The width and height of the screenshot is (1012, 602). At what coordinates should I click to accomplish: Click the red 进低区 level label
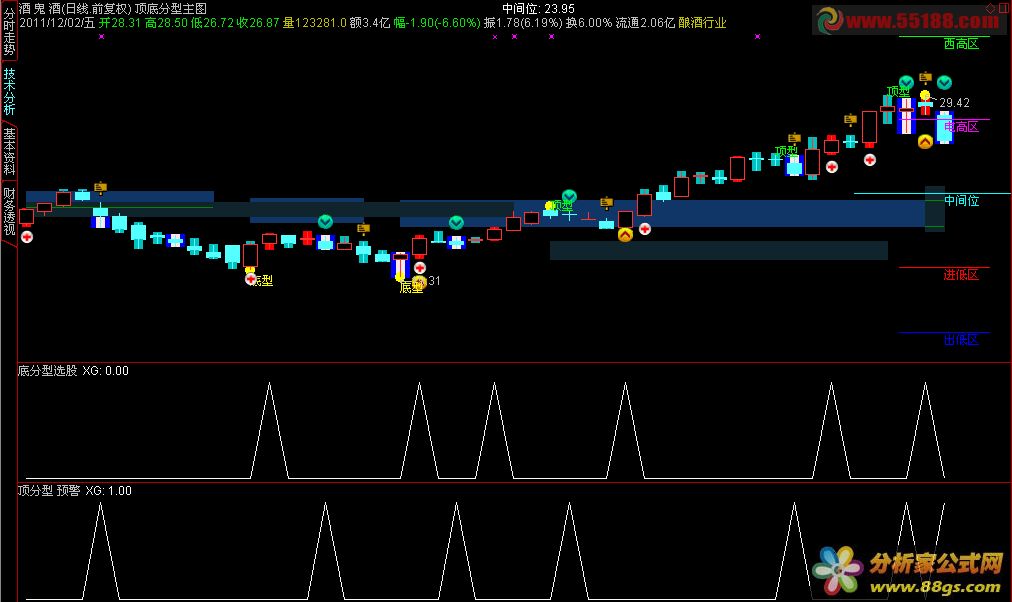tap(961, 275)
